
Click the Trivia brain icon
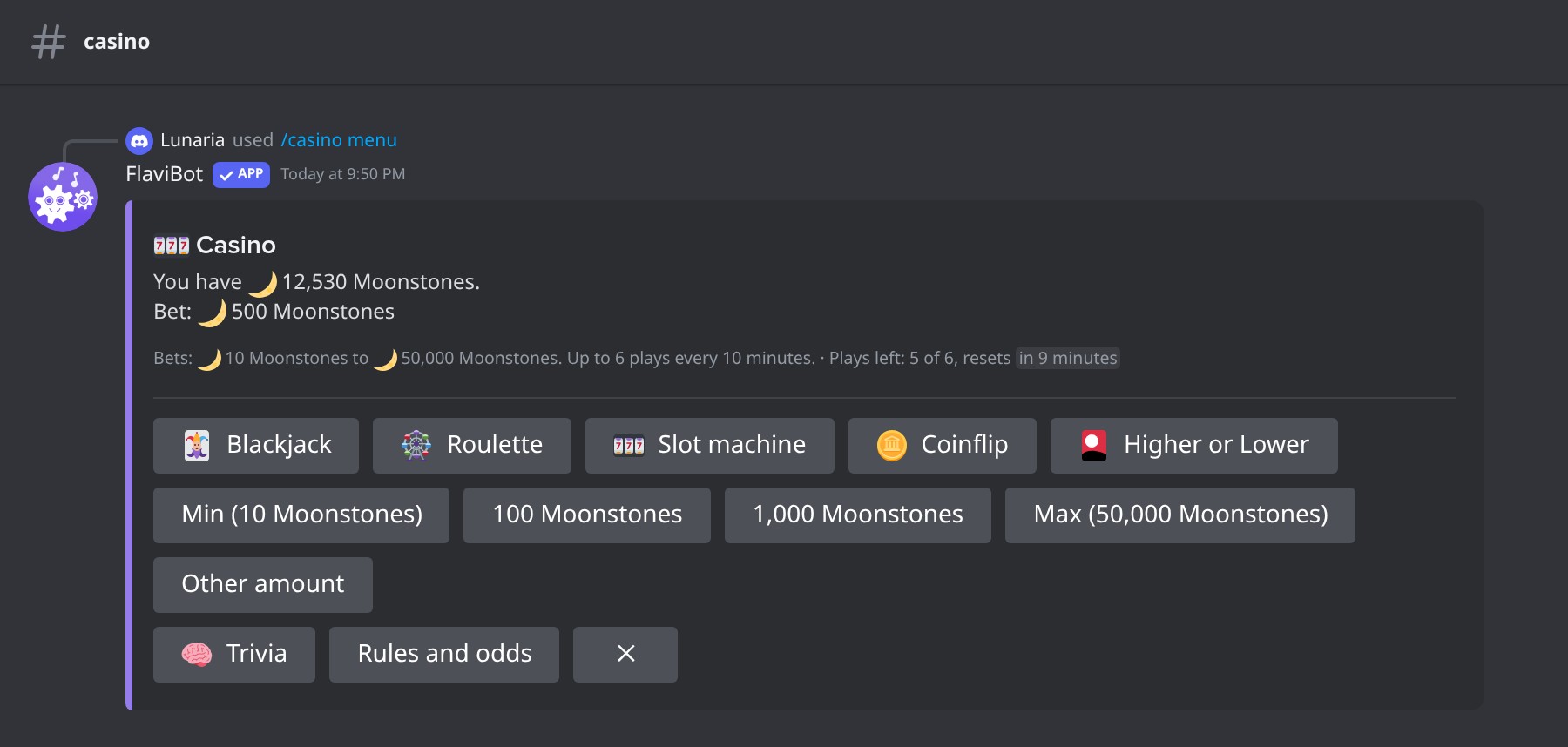pyautogui.click(x=197, y=655)
